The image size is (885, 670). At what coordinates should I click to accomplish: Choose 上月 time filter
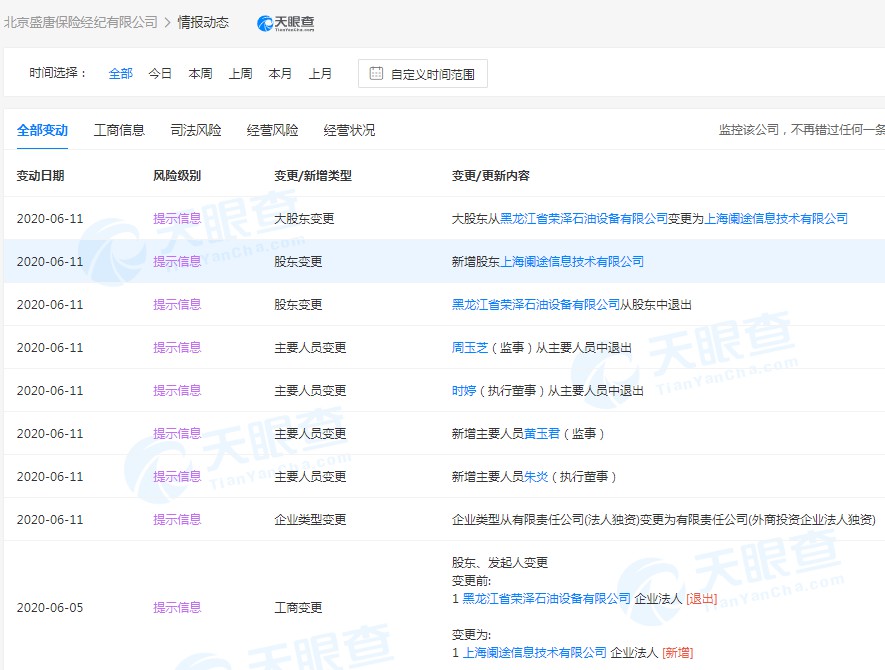click(x=320, y=73)
